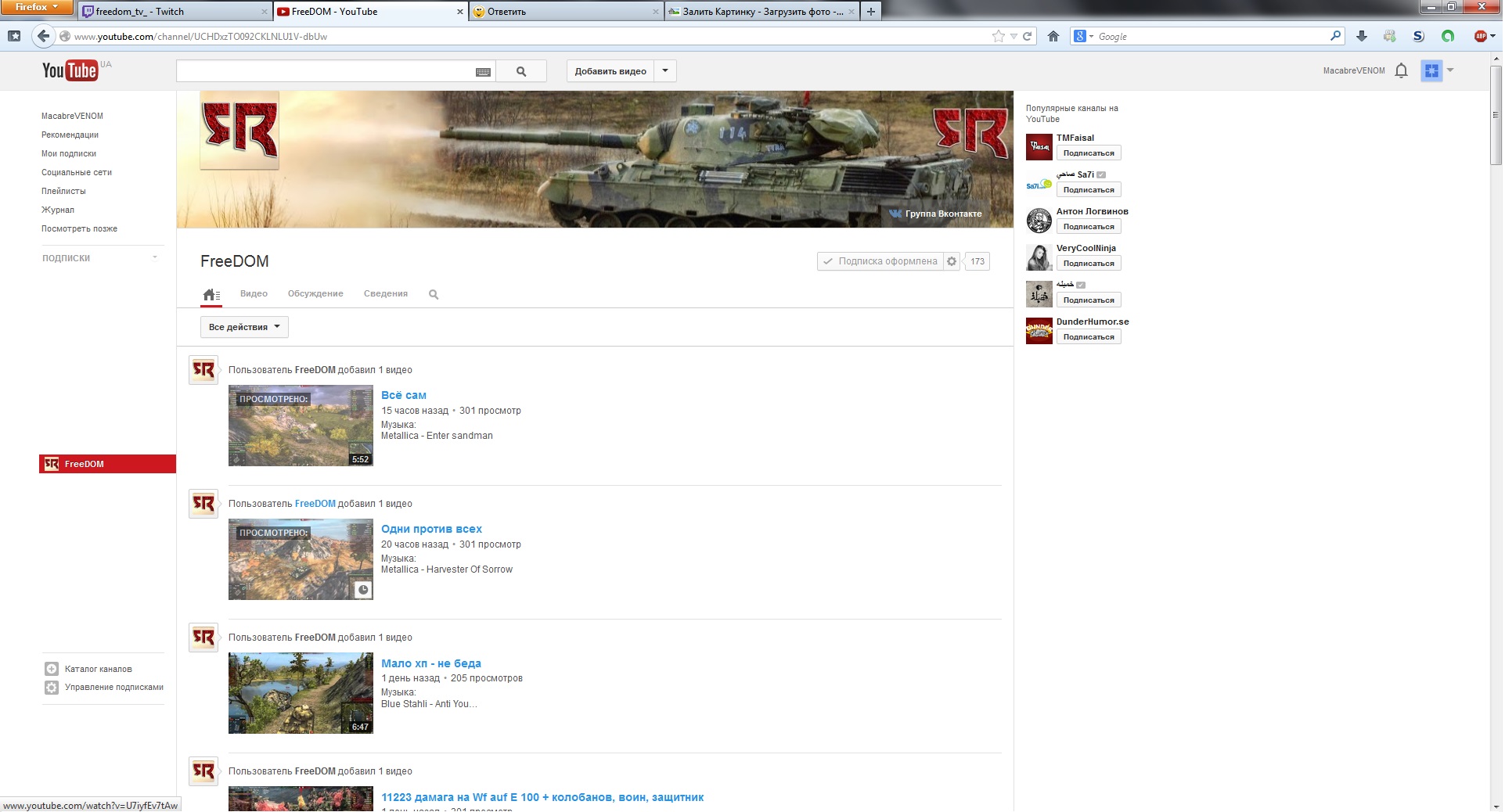Click the search magnifier button

(x=521, y=71)
